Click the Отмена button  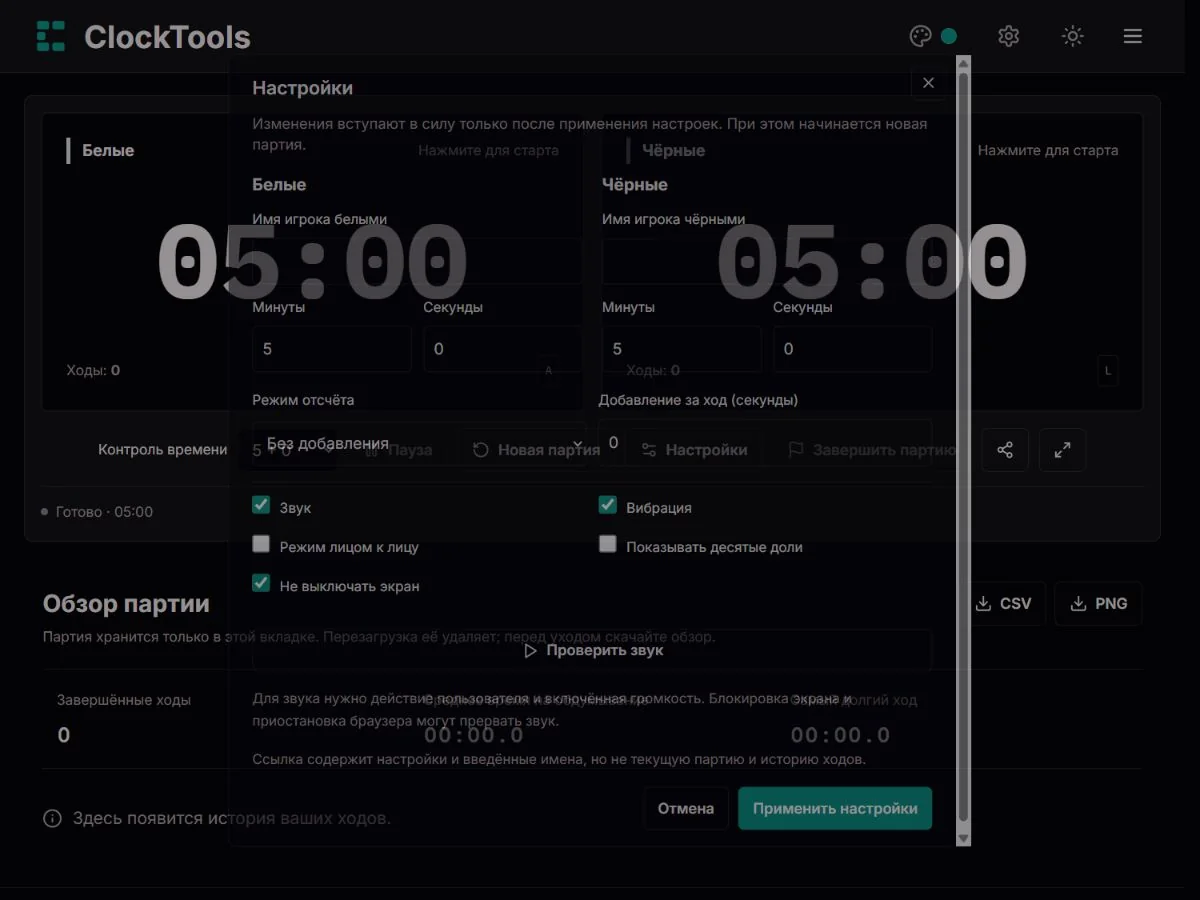click(x=686, y=808)
